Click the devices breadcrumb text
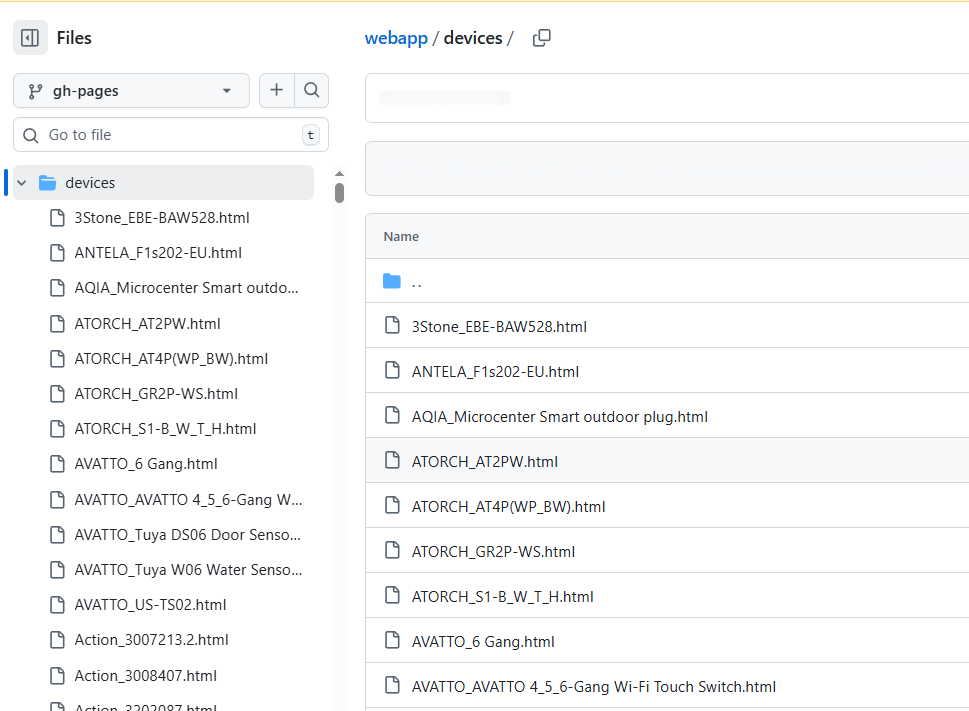Image resolution: width=969 pixels, height=711 pixels. coord(473,38)
